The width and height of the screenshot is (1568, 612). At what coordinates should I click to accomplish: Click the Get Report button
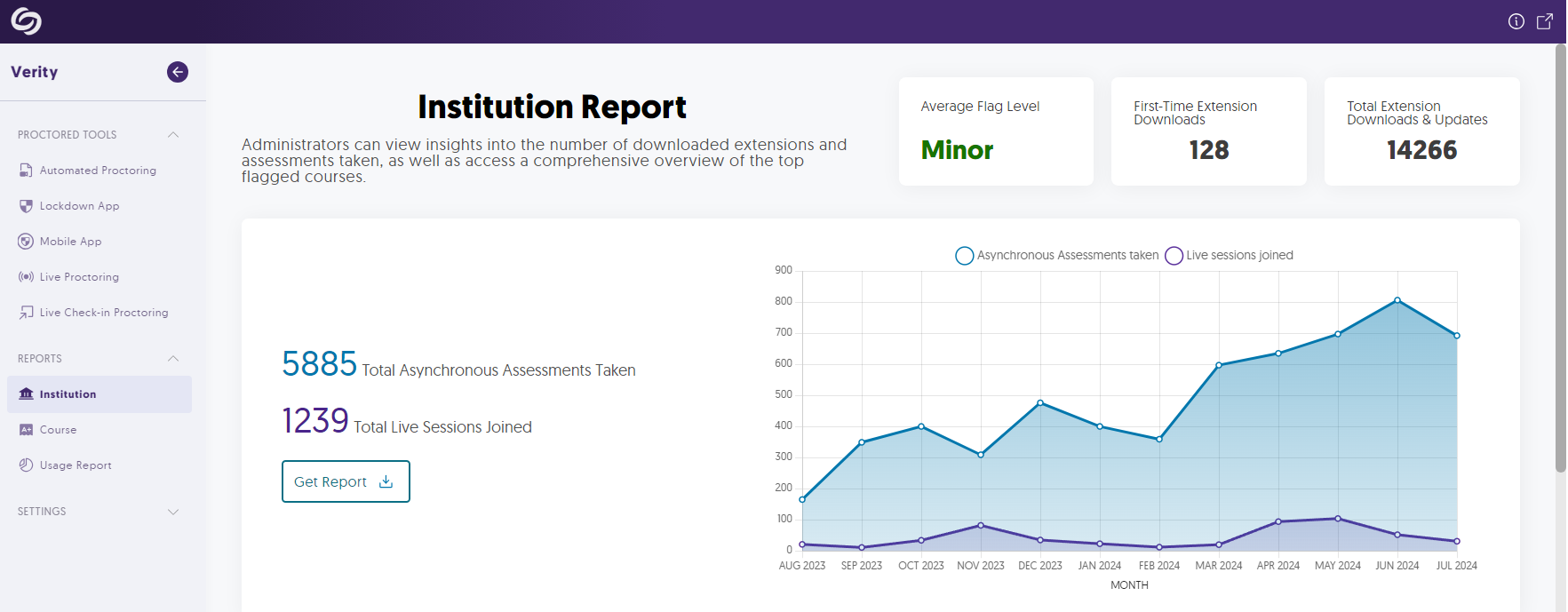(346, 481)
